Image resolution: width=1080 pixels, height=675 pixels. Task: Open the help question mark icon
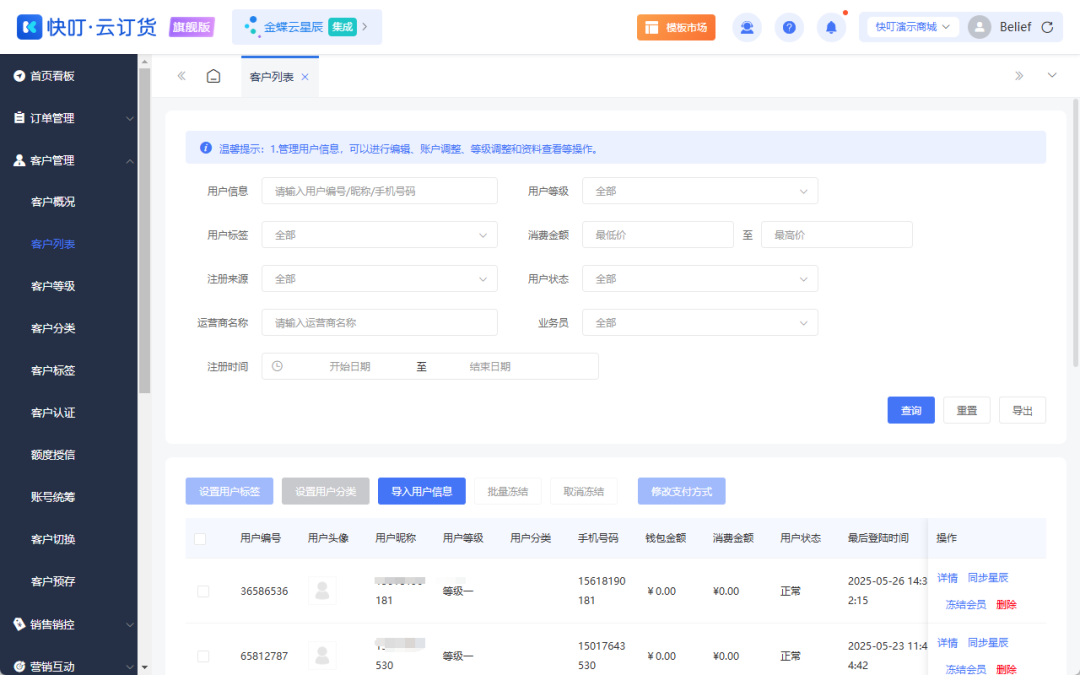(789, 27)
